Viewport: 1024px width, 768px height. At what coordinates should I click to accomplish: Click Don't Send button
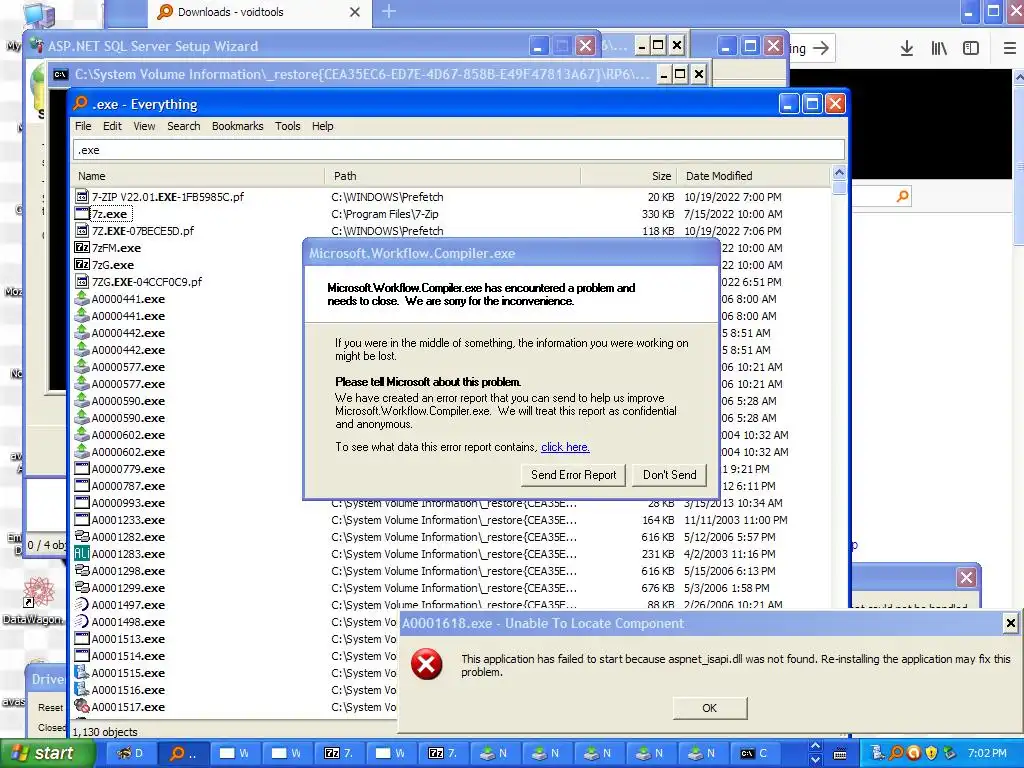(x=669, y=475)
